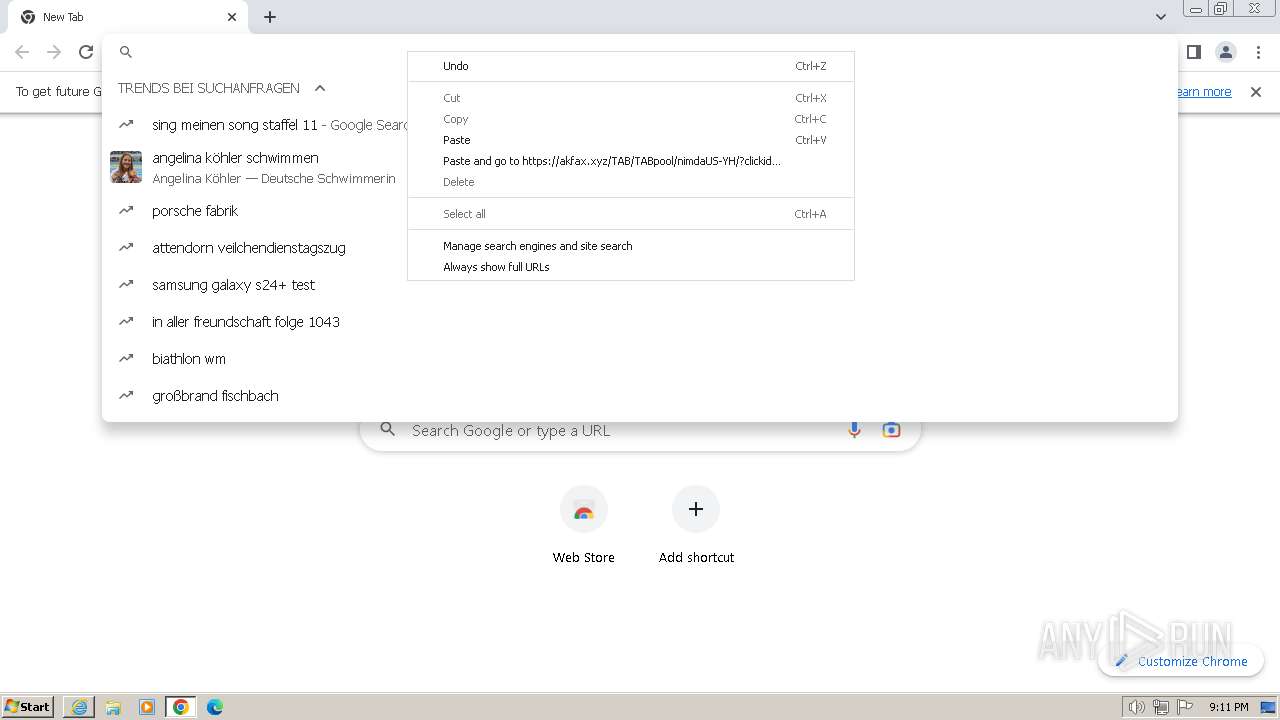
Task: Click Delete in context menu
Action: 631,182
